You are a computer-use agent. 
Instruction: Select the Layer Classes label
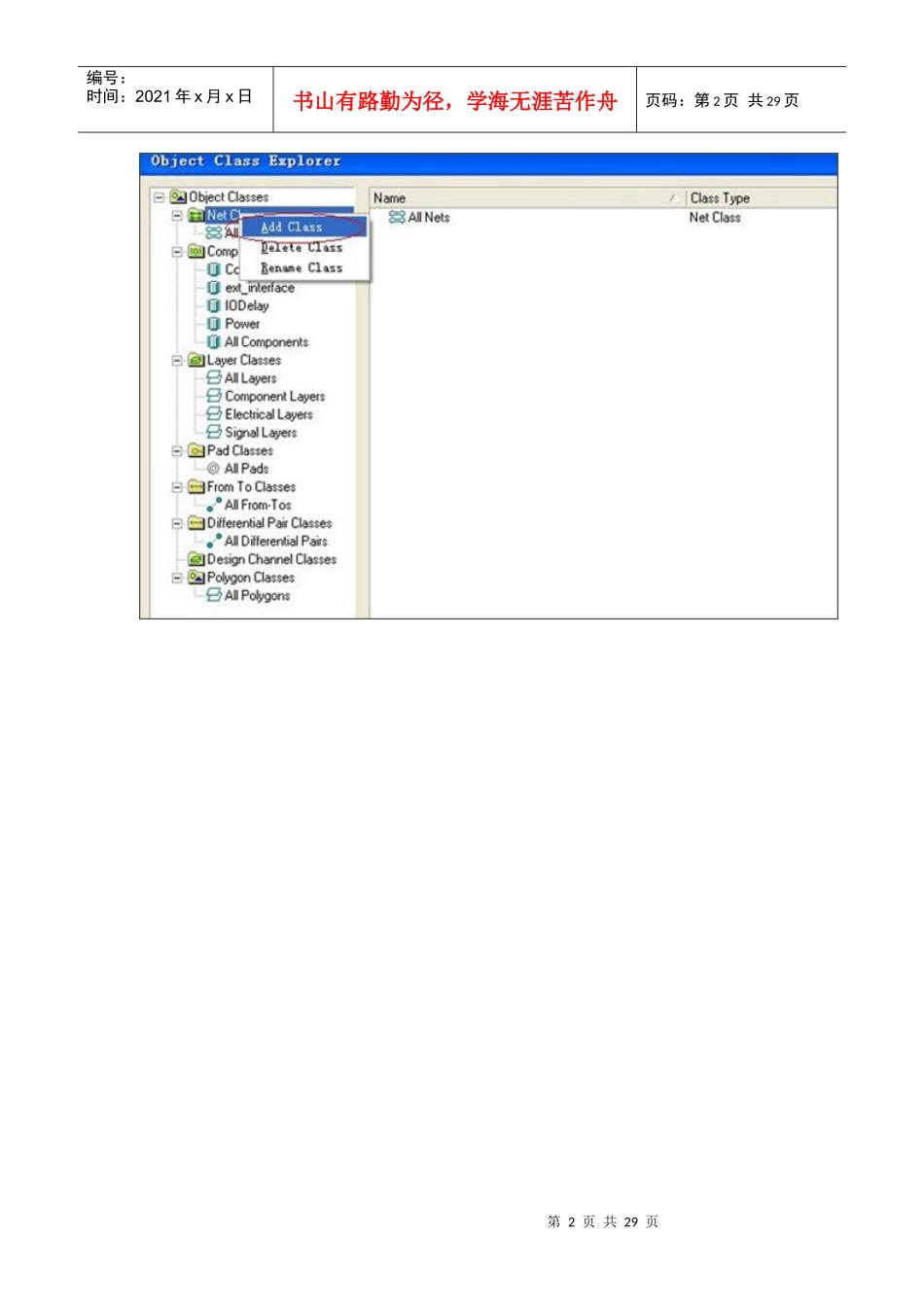click(244, 360)
